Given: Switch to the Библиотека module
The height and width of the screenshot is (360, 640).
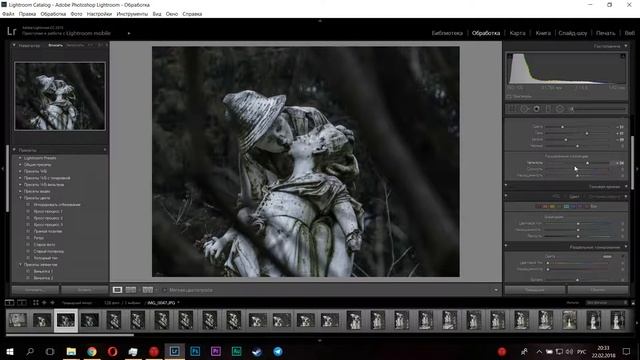Looking at the screenshot, I should 447,33.
